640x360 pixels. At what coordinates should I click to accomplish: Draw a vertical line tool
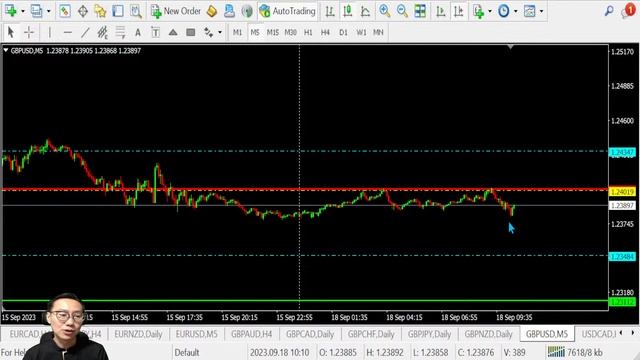point(50,32)
